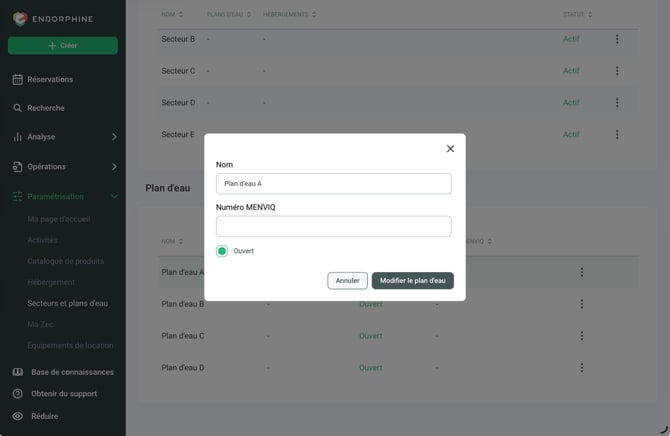
Task: Select Secteurs et plans d'eau menu item
Action: click(68, 303)
